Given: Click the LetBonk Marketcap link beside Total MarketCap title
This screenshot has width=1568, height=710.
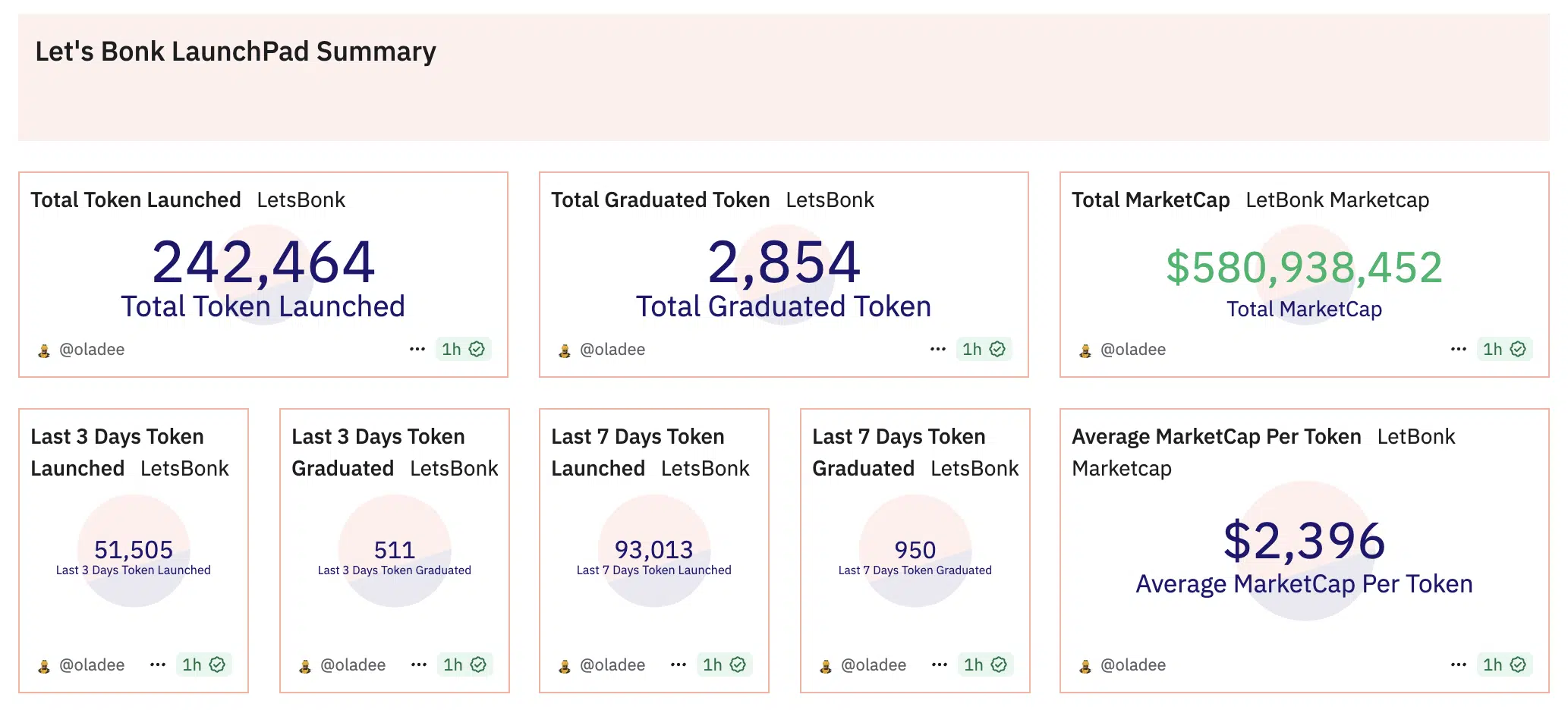Looking at the screenshot, I should click(1338, 199).
